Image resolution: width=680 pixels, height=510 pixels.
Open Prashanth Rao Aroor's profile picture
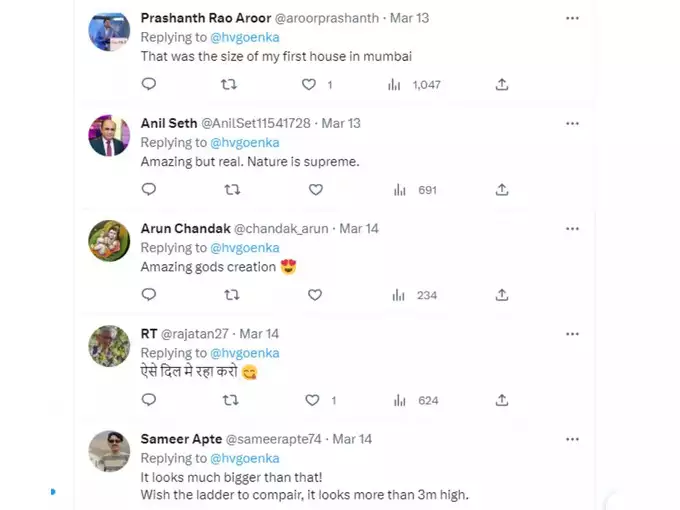tap(109, 31)
